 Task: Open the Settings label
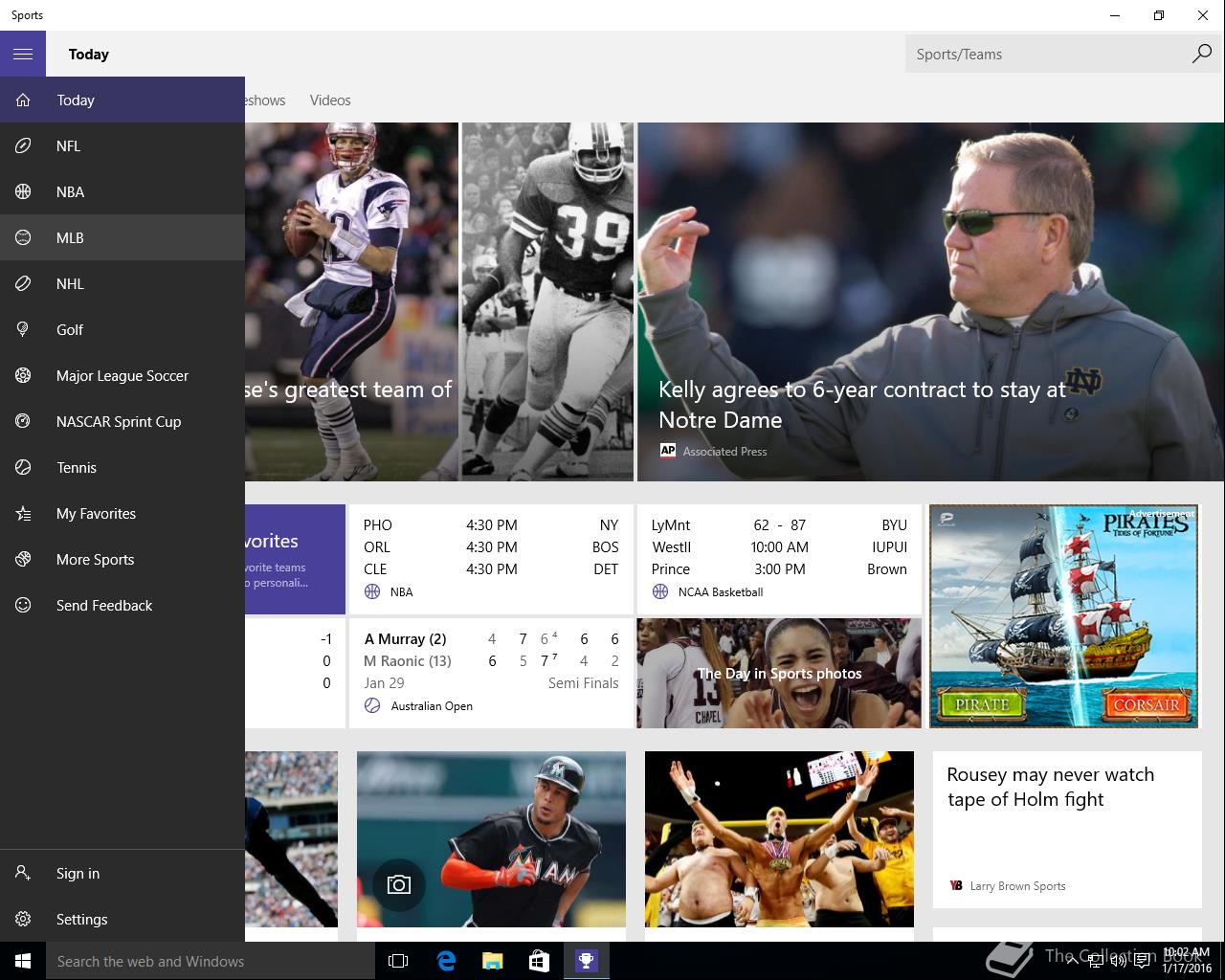[81, 919]
